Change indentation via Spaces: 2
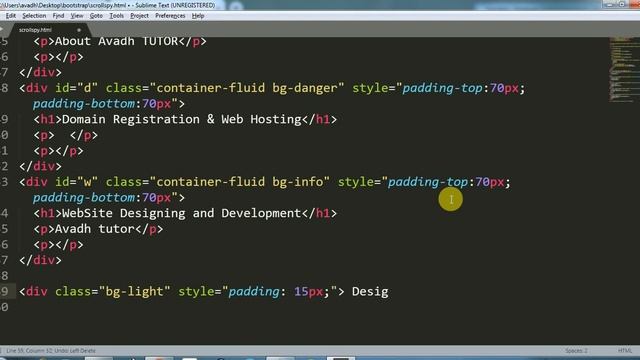Viewport: 640px width, 360px height. 576,351
